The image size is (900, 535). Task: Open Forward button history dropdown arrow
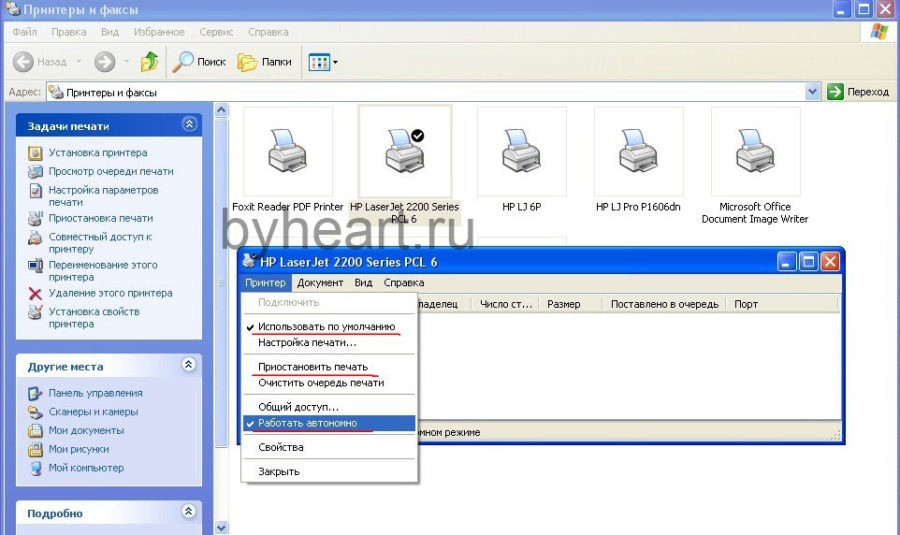tap(126, 61)
